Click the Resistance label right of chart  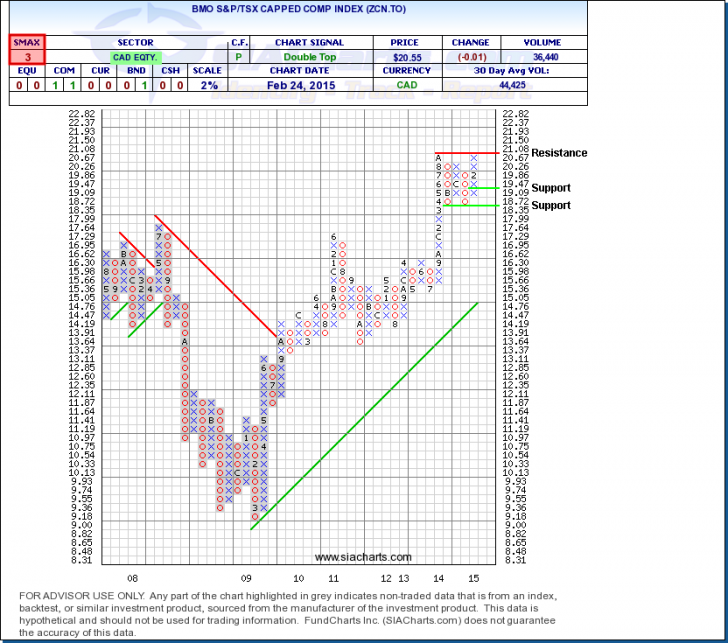point(559,153)
